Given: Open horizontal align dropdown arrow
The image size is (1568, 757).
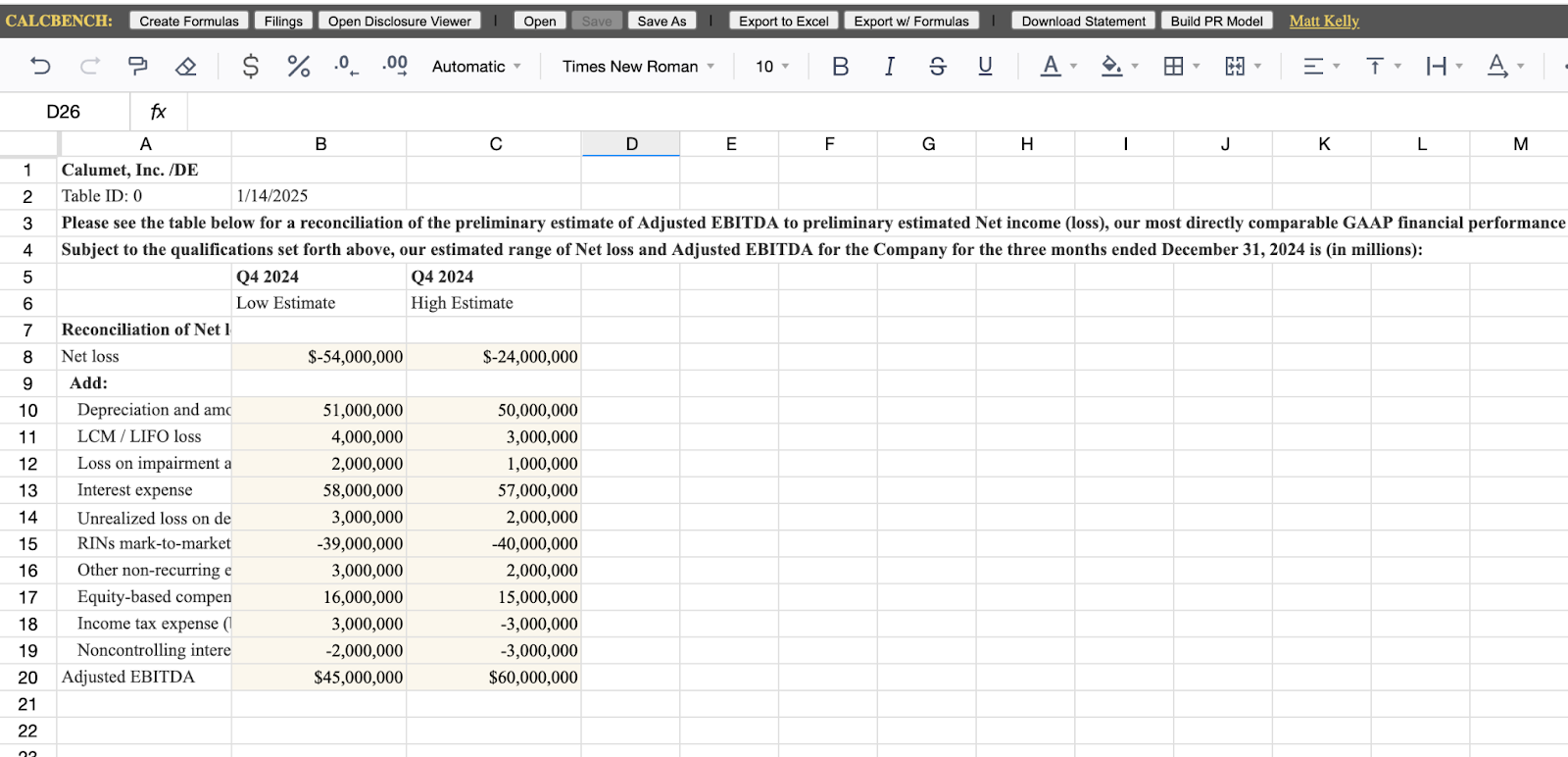Looking at the screenshot, I should tap(1336, 66).
